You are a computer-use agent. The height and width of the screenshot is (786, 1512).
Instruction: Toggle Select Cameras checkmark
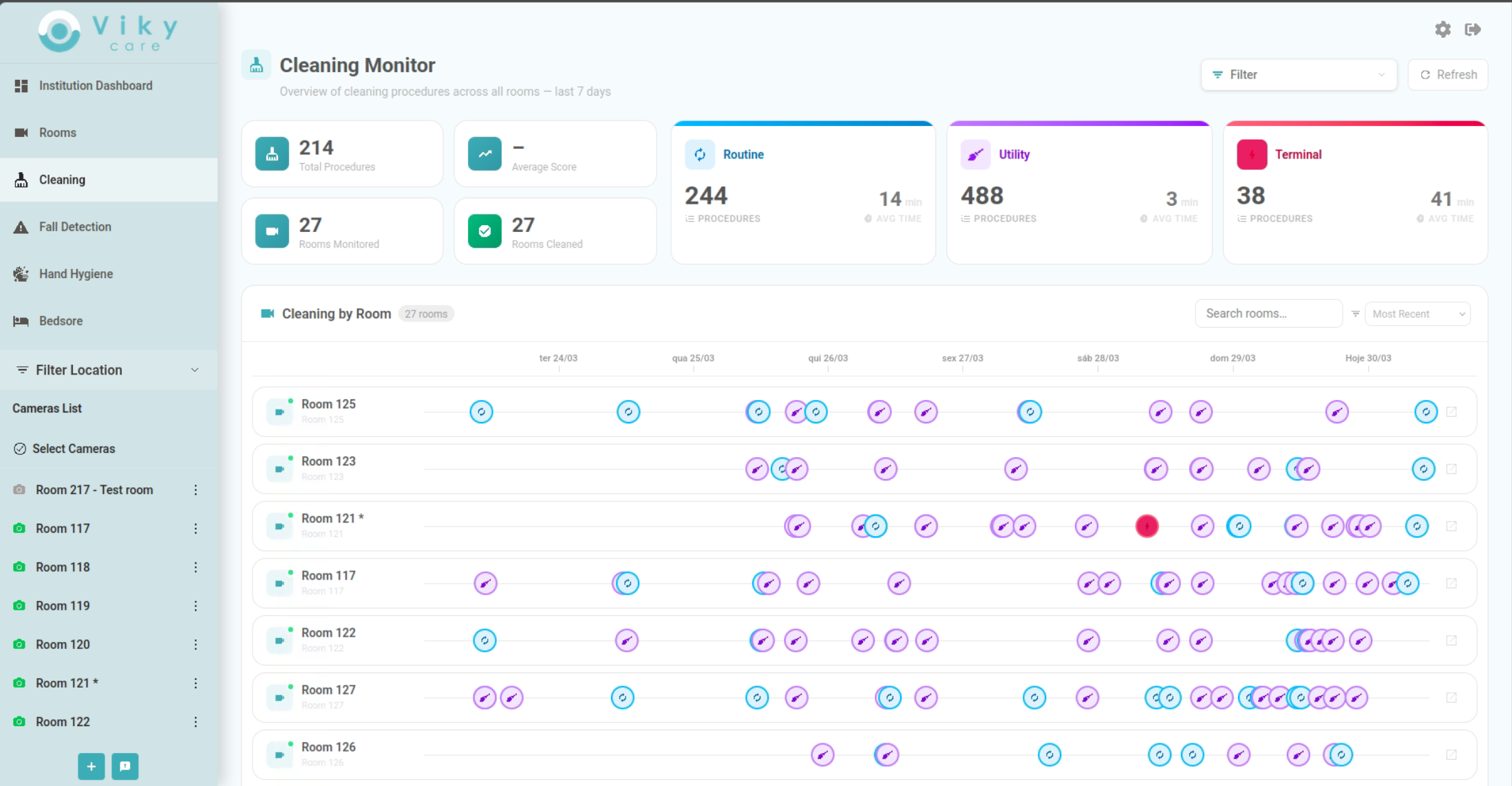click(x=20, y=449)
